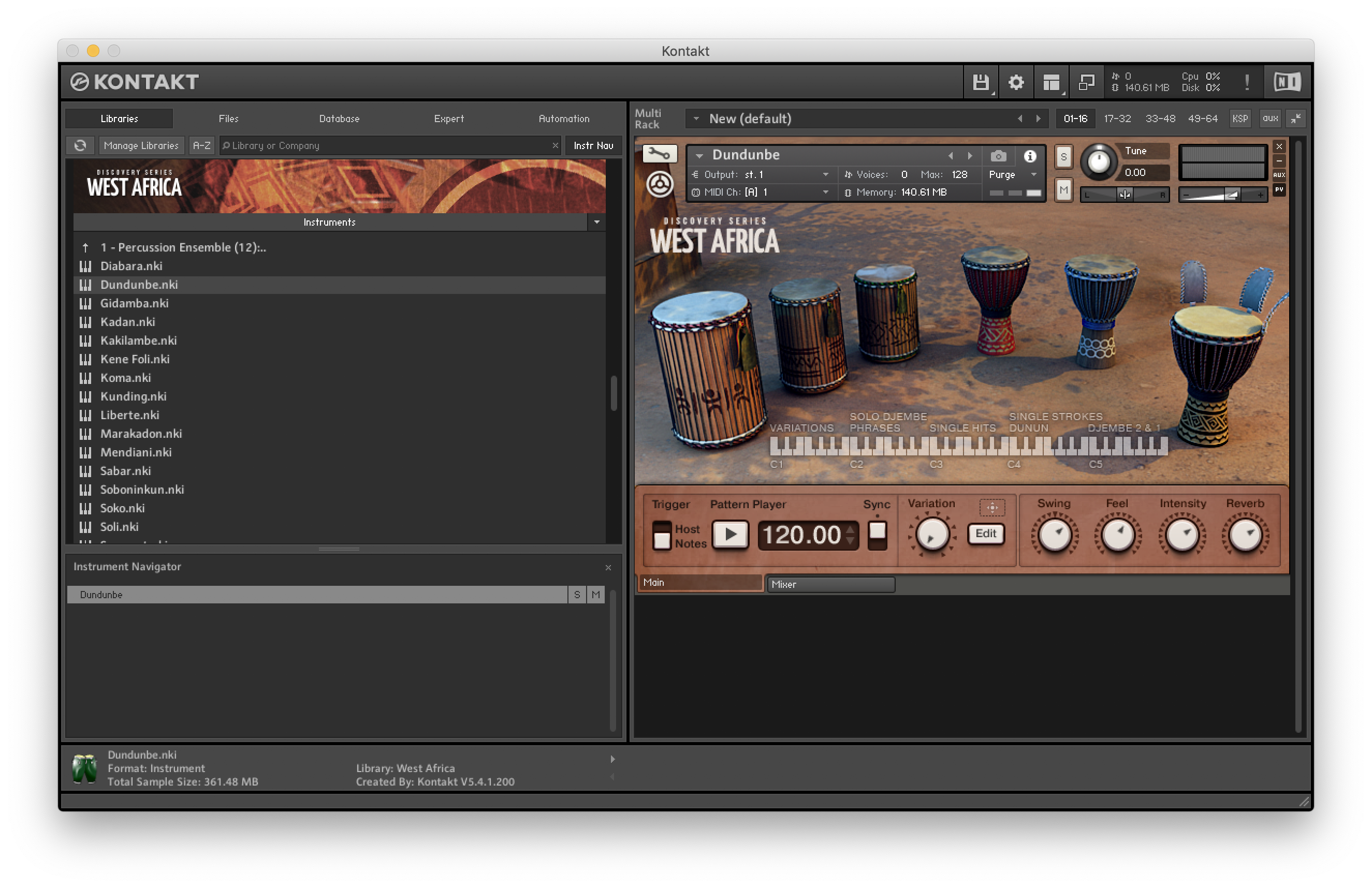Clear the library search field
Screen dimensions: 1372x888
click(x=555, y=146)
